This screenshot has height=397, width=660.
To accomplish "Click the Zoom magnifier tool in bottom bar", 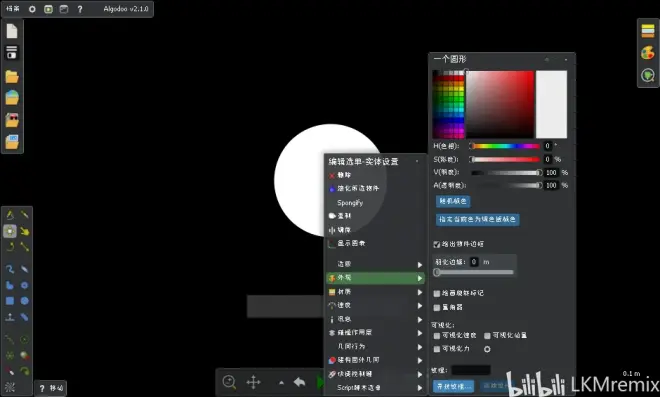I will click(x=229, y=382).
